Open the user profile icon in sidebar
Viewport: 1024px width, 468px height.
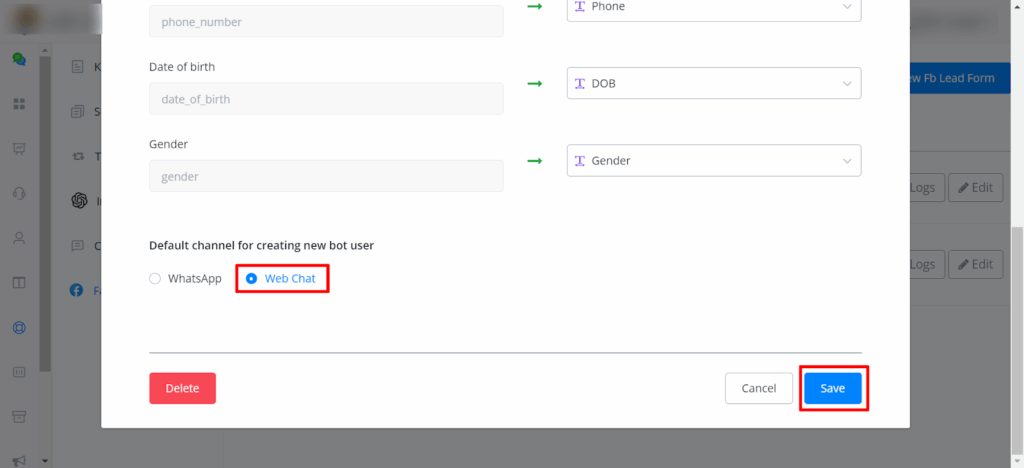[19, 238]
